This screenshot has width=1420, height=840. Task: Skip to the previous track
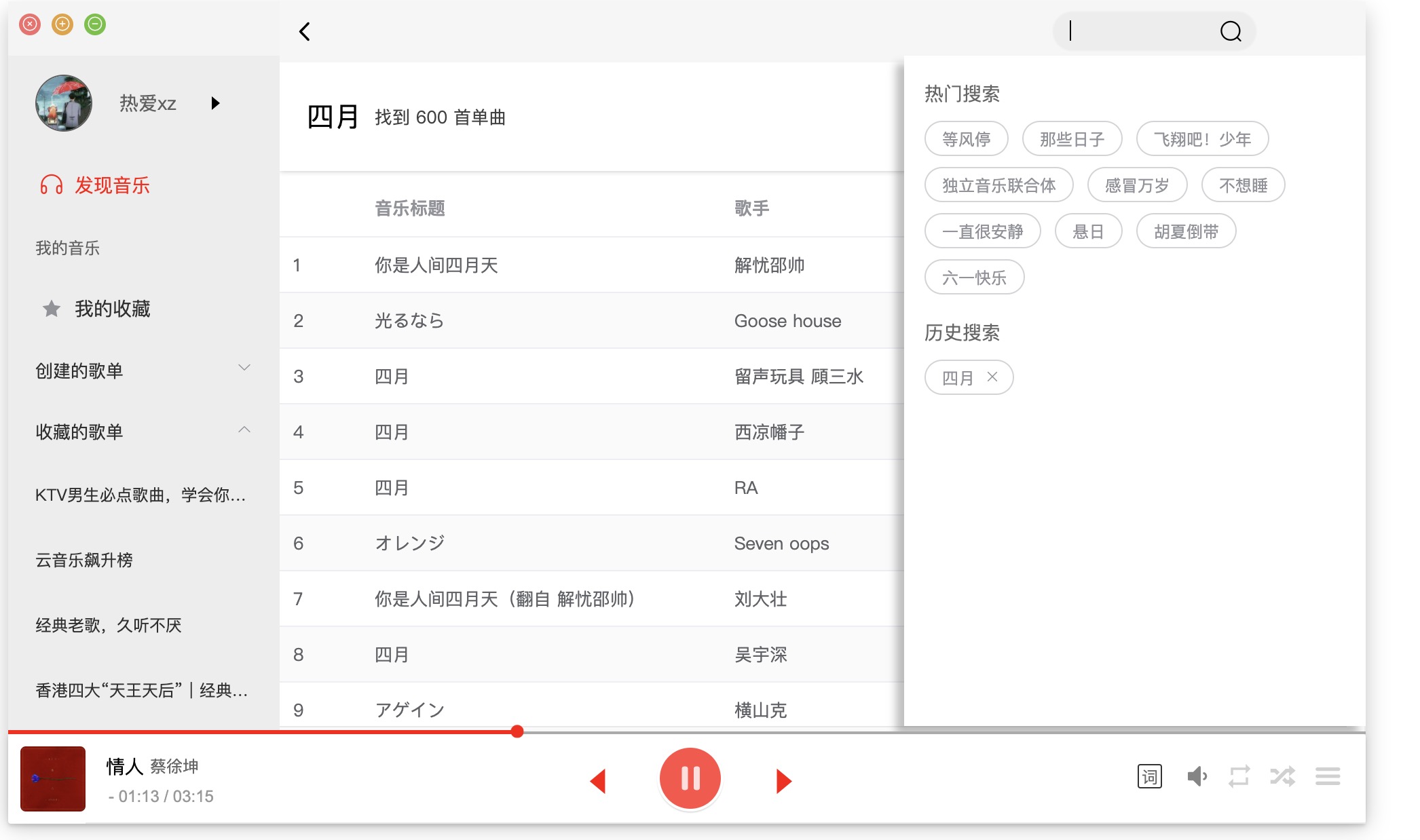(x=598, y=781)
